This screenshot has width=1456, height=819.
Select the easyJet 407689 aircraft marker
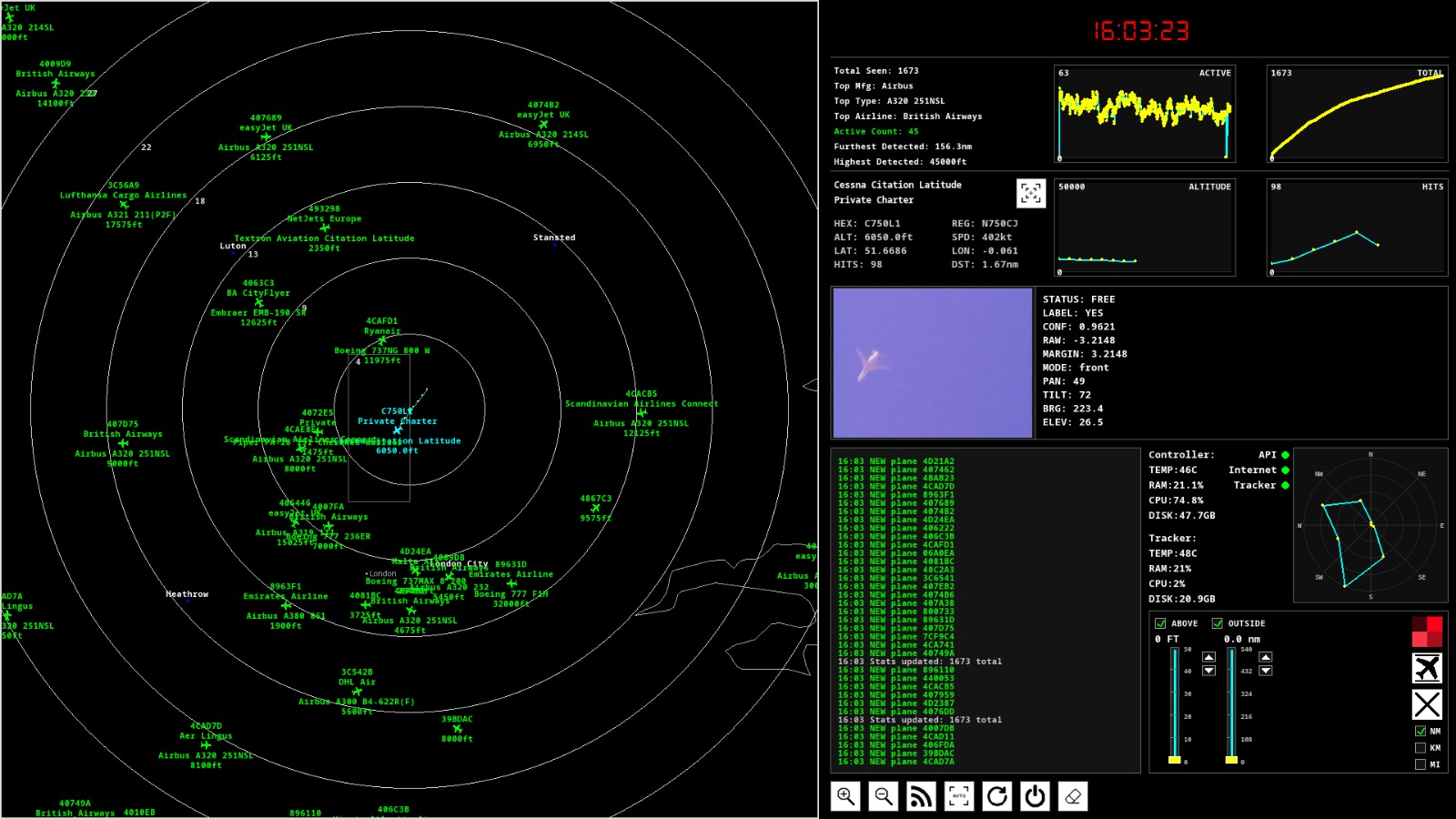(266, 137)
